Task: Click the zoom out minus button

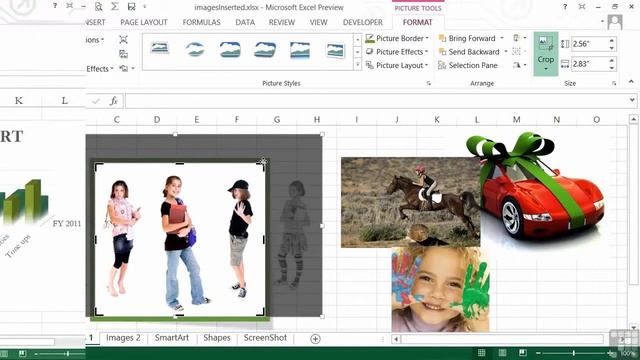Action: [538, 353]
